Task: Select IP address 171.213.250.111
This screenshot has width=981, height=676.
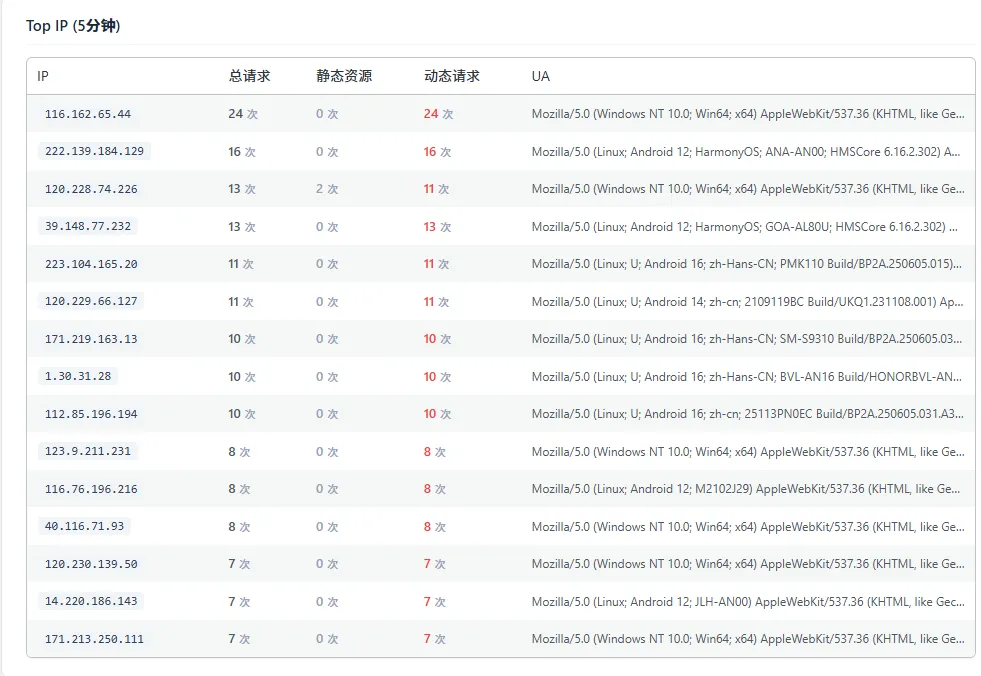Action: 94,639
